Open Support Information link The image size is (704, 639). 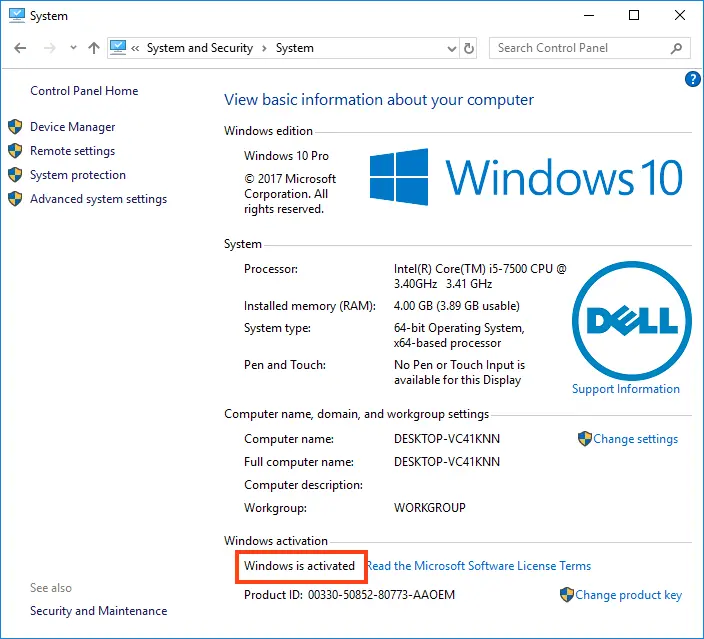tap(625, 389)
